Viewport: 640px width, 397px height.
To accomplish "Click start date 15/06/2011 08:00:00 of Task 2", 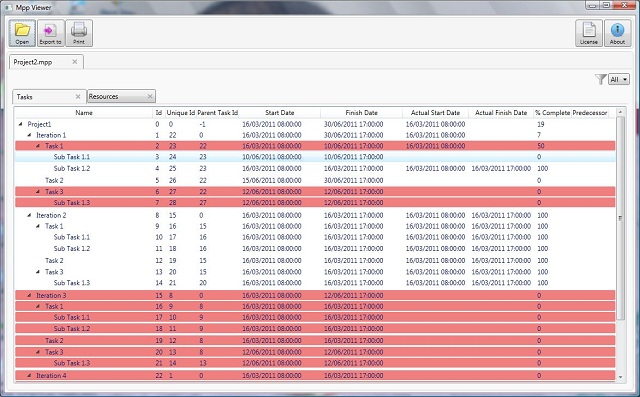I will (x=272, y=180).
